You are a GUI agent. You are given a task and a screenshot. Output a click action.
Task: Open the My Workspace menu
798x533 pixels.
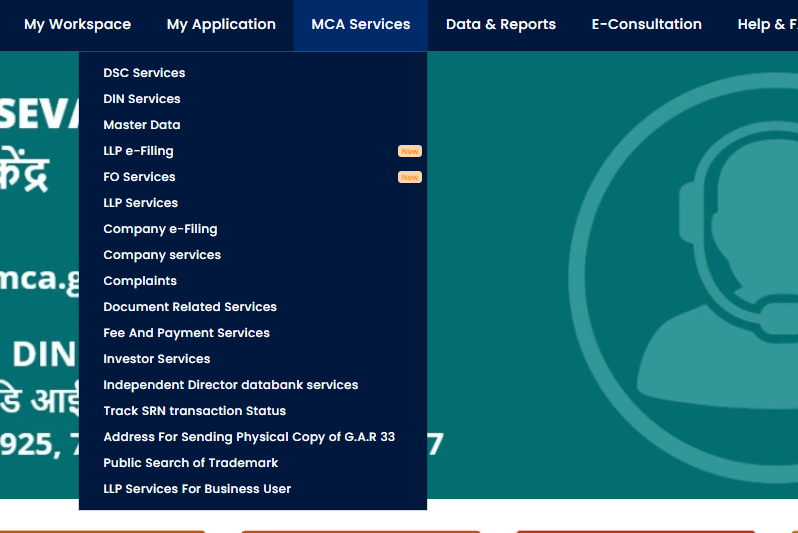77,24
